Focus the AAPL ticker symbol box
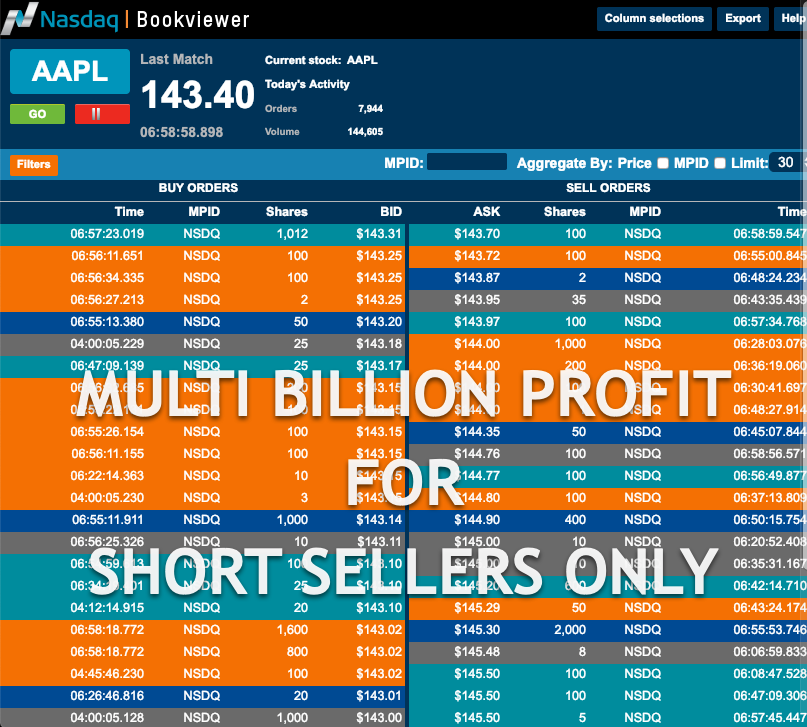The height and width of the screenshot is (727, 807). [70, 71]
